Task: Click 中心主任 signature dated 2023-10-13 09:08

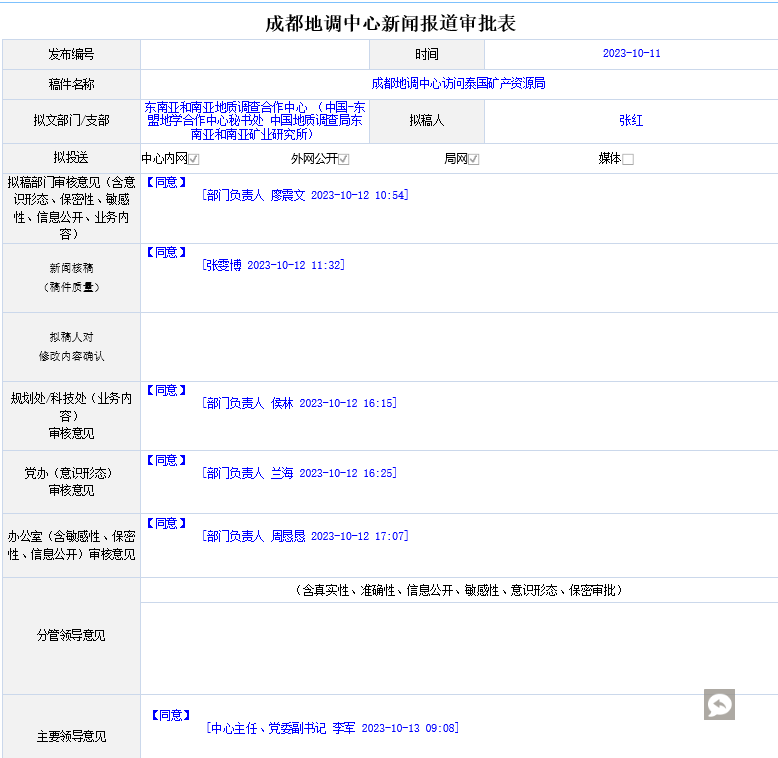Action: 332,729
